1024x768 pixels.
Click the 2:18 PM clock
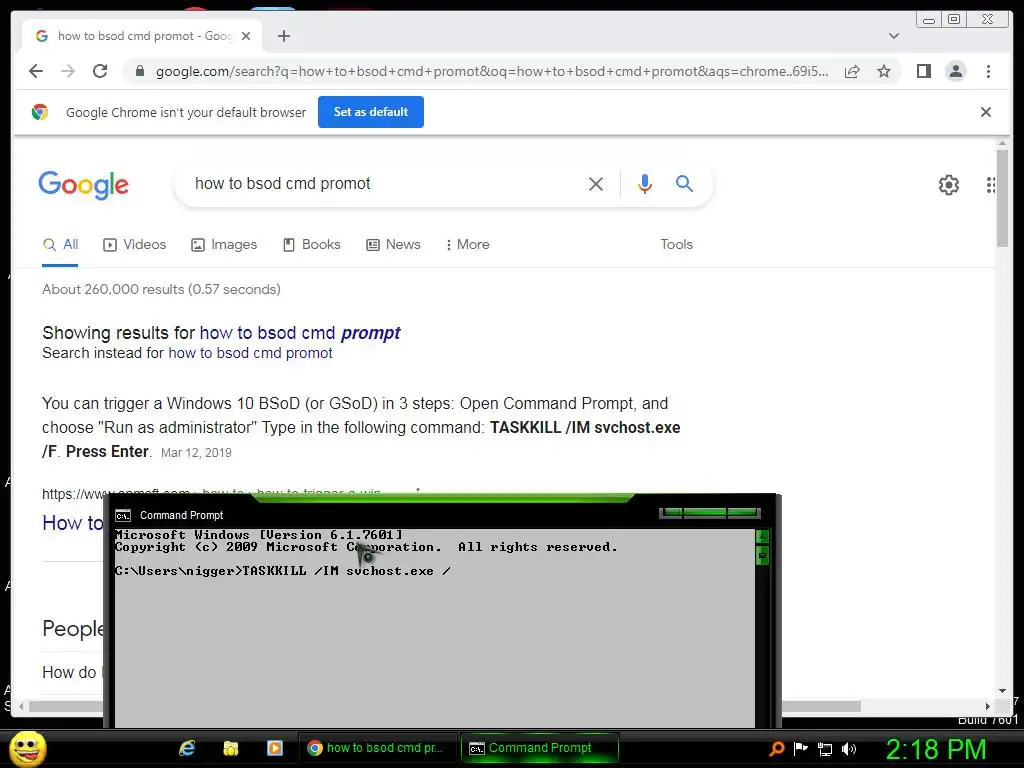pyautogui.click(x=936, y=749)
